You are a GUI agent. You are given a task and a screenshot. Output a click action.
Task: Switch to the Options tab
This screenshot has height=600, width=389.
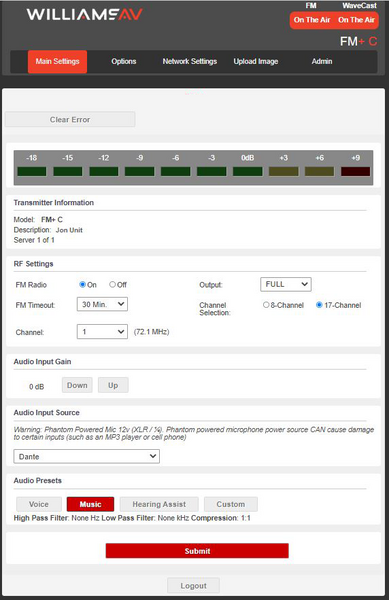coord(124,61)
